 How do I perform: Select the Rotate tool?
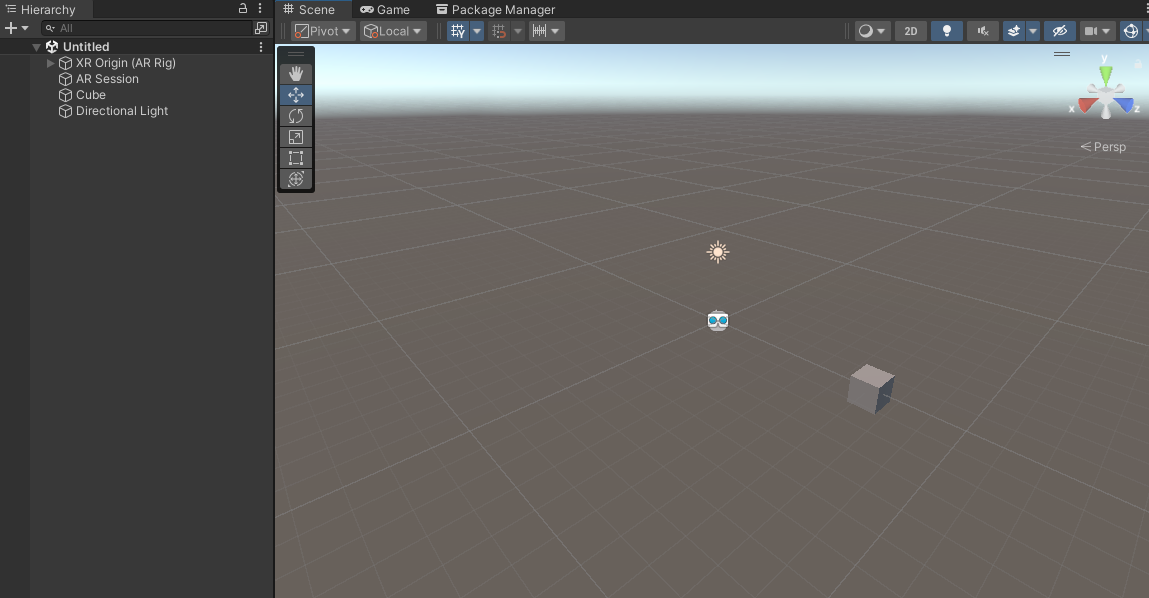click(296, 116)
